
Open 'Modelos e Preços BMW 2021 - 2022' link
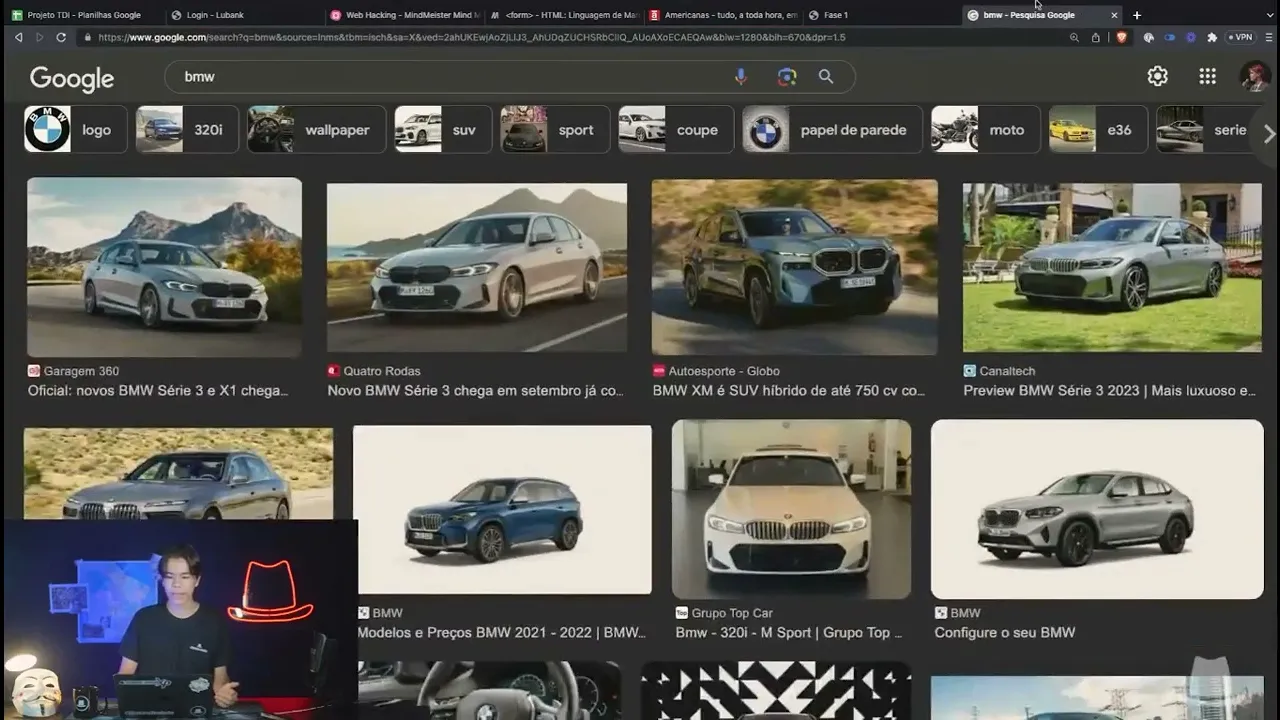coord(502,633)
